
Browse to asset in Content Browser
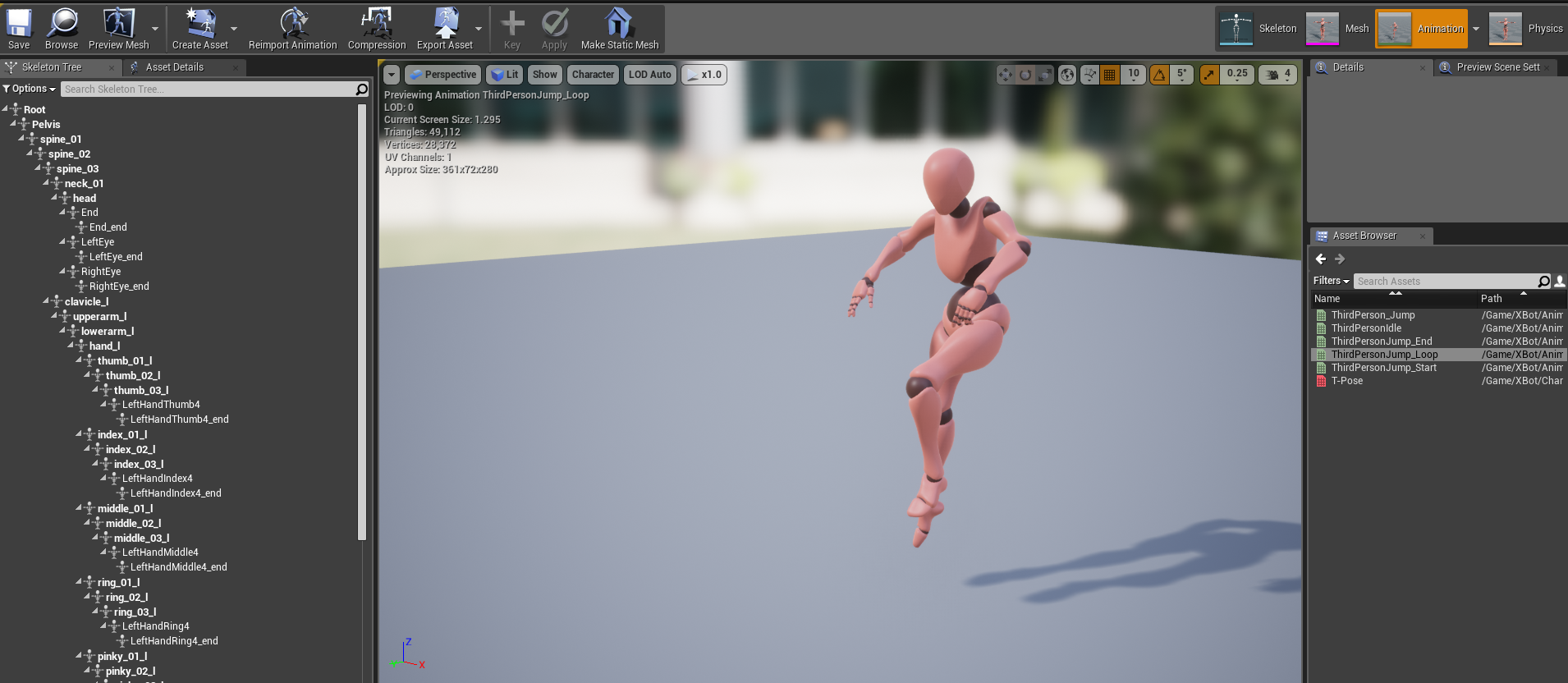(x=62, y=29)
